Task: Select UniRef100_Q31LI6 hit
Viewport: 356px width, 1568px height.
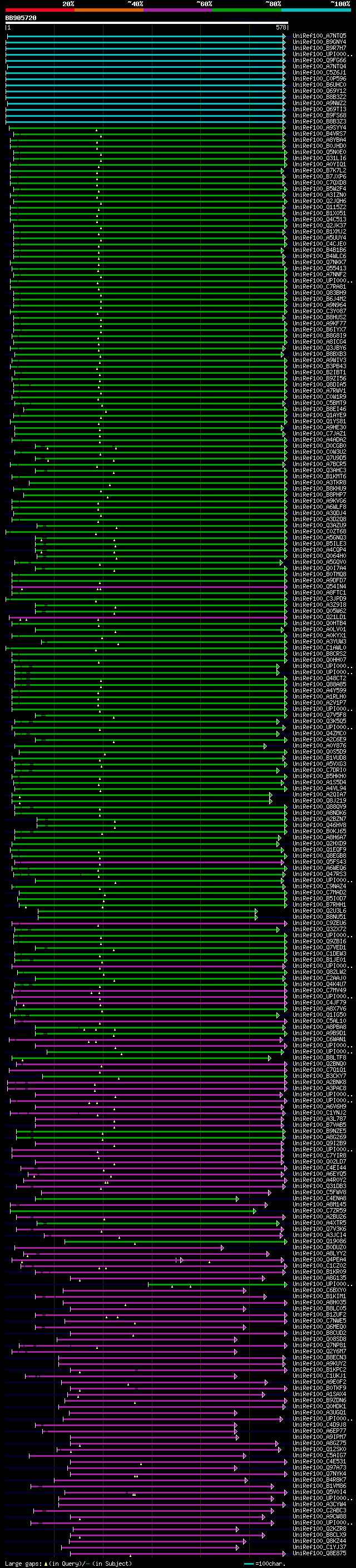Action: pos(319,159)
